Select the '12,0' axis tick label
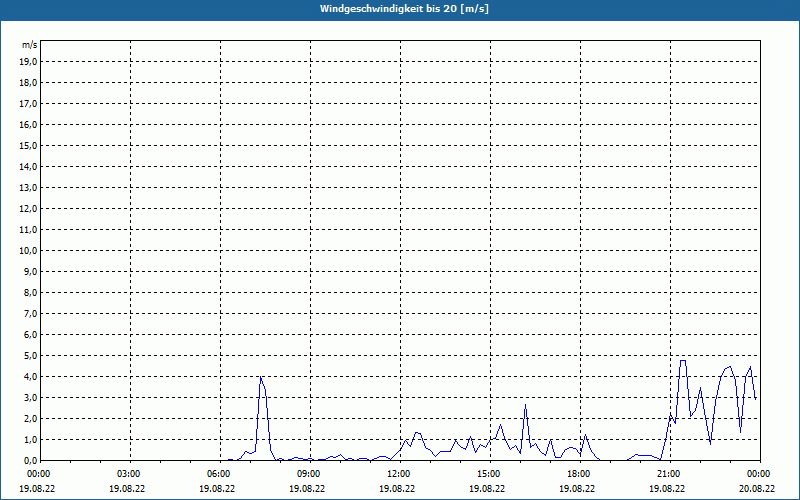 pos(29,209)
